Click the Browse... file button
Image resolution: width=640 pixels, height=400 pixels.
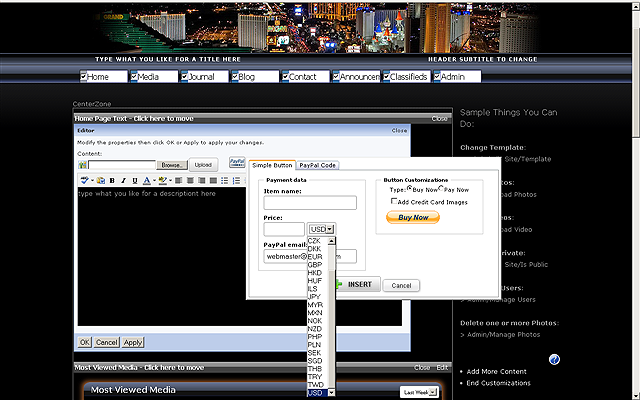click(171, 164)
